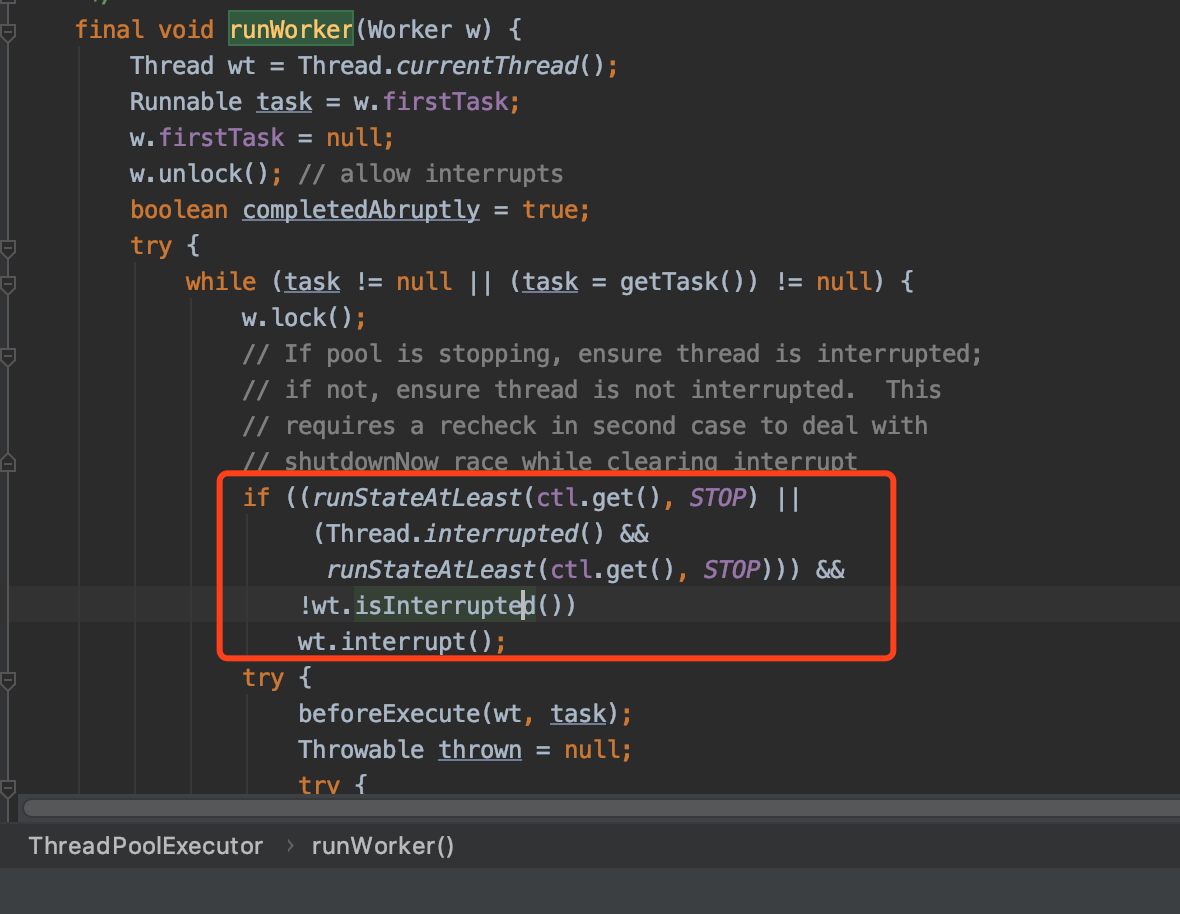Click the isInterrupted method call
This screenshot has height=914, width=1180.
[445, 606]
